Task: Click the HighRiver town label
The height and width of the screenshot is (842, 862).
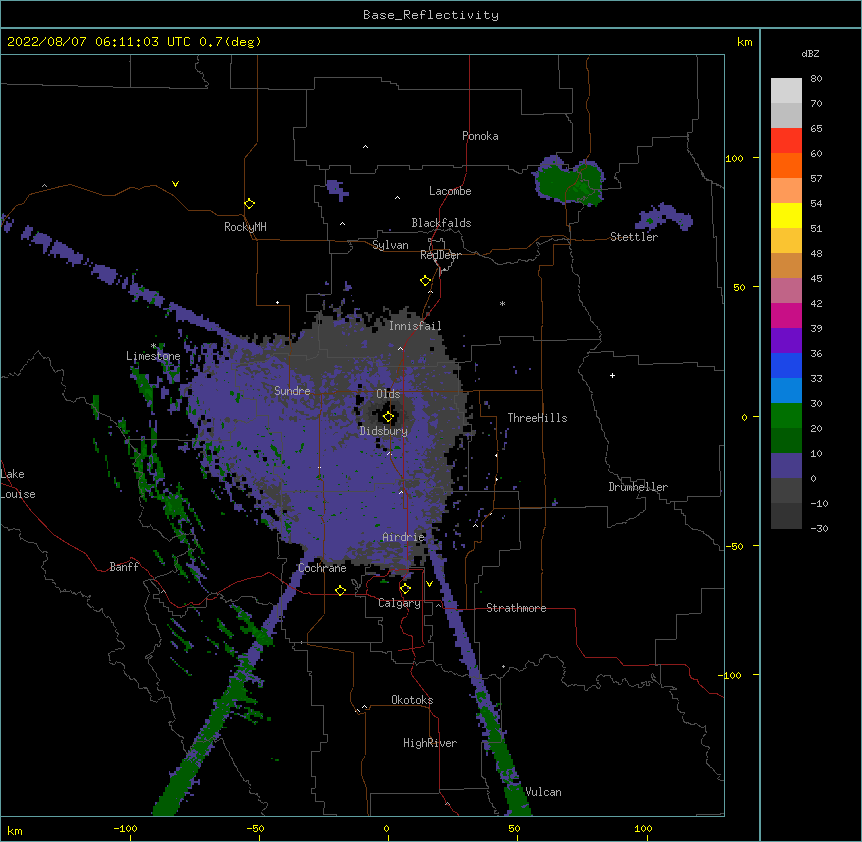Action: [x=430, y=743]
